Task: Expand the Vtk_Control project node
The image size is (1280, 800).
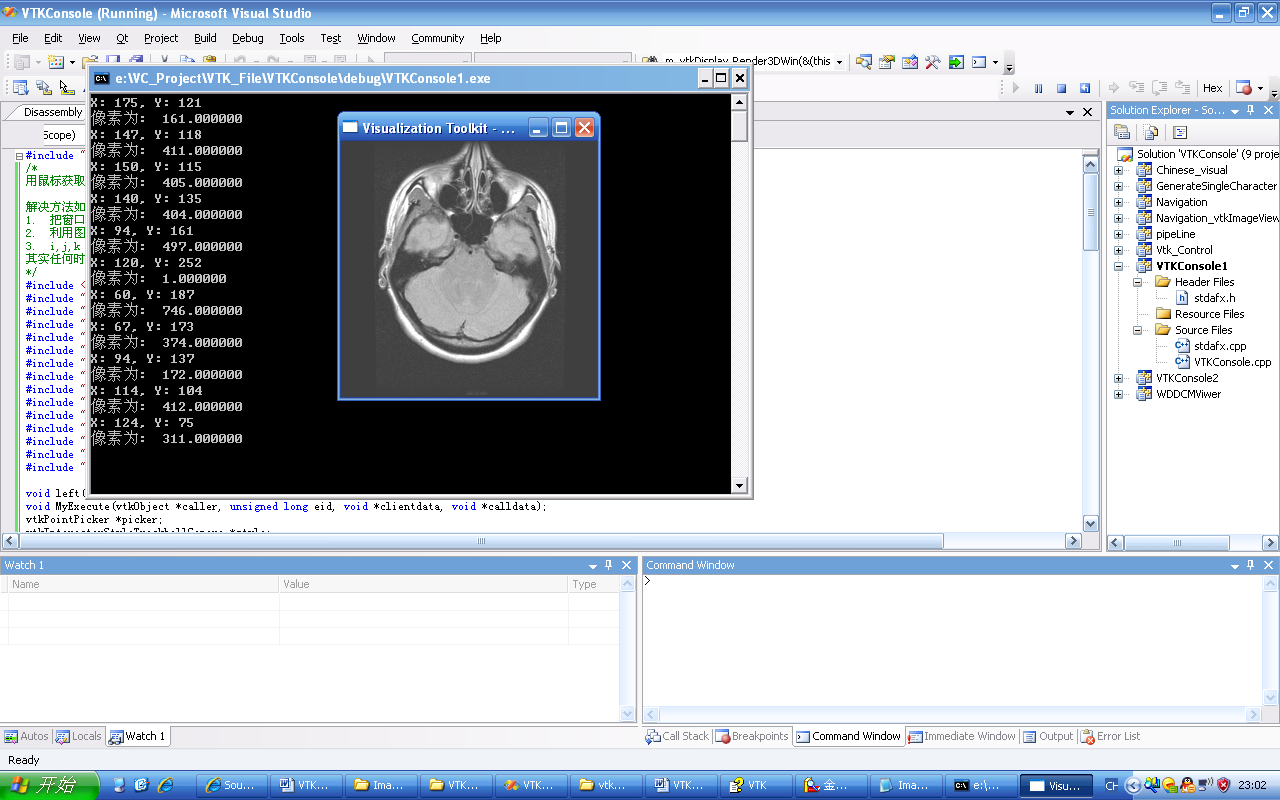Action: point(1118,250)
